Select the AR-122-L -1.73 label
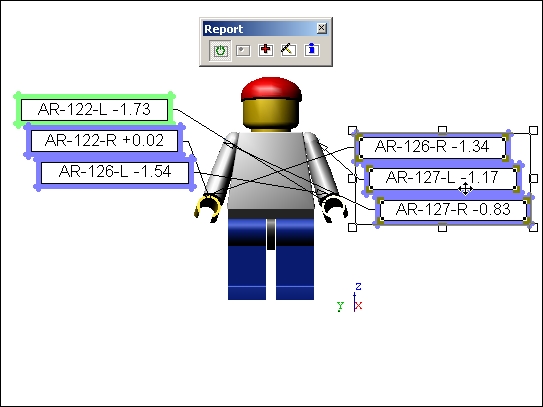The width and height of the screenshot is (543, 407). (95, 110)
